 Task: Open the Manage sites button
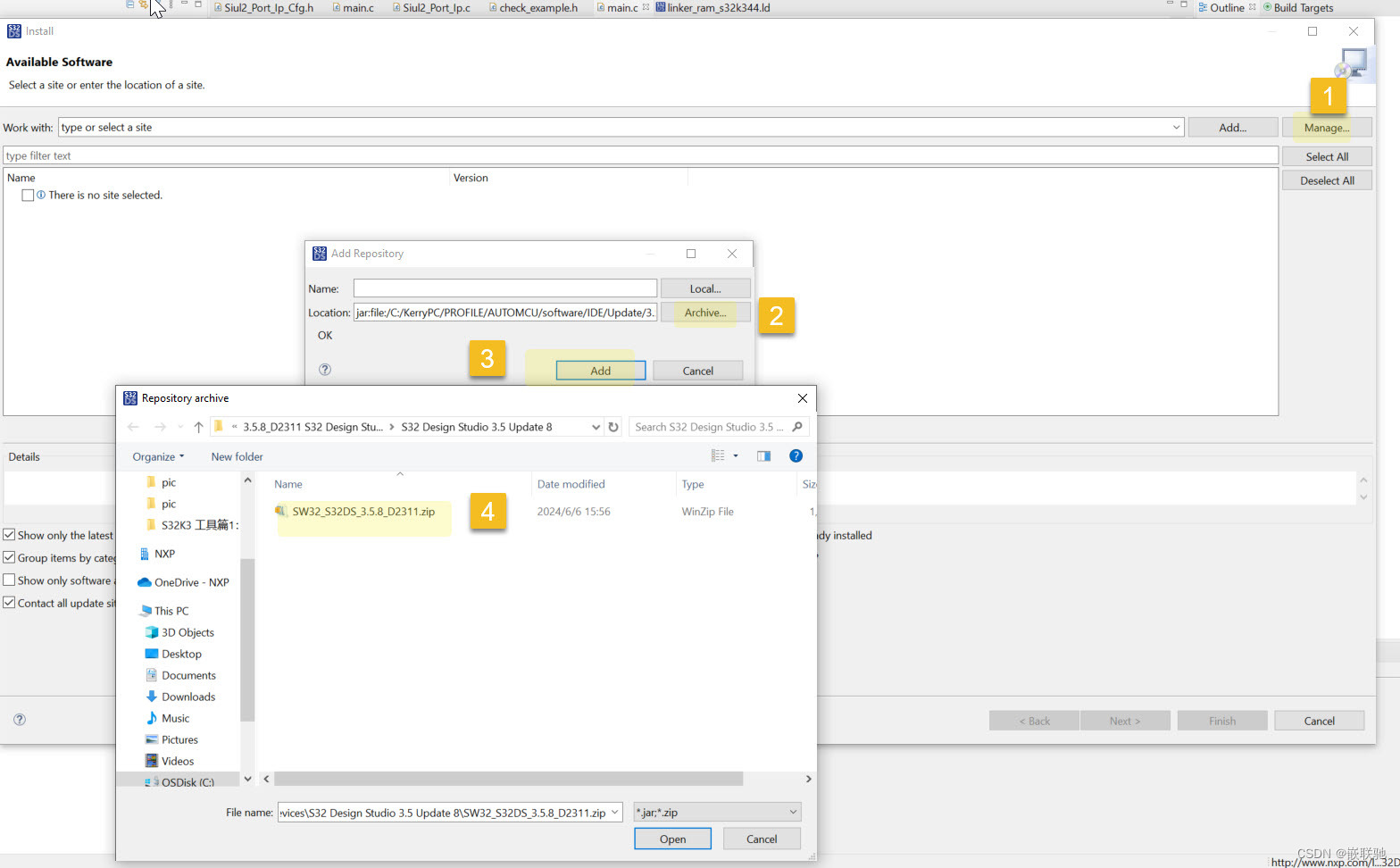point(1326,128)
